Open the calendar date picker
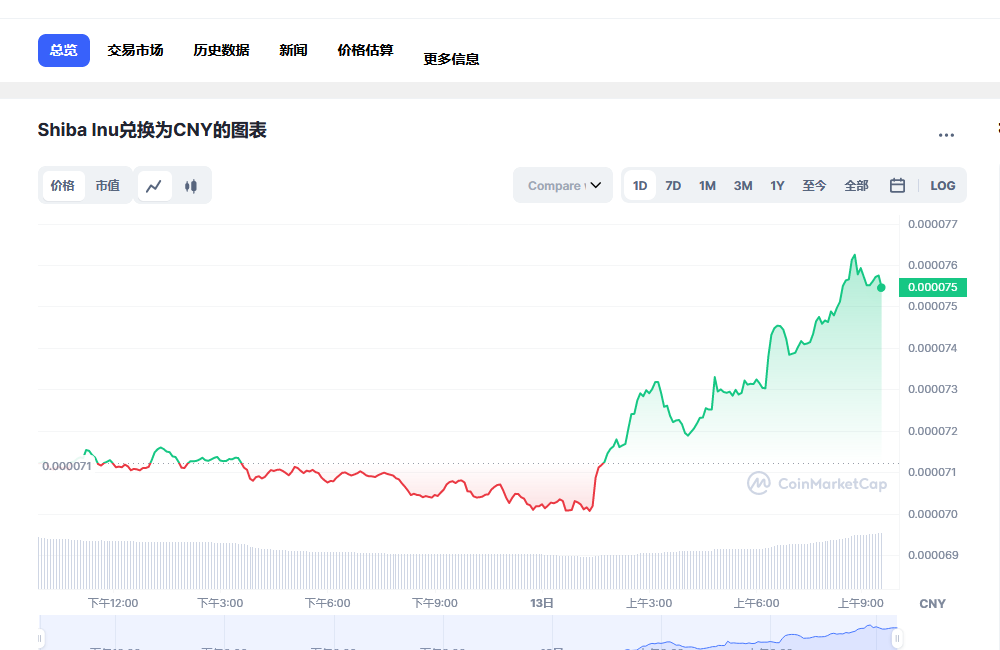 click(x=897, y=185)
